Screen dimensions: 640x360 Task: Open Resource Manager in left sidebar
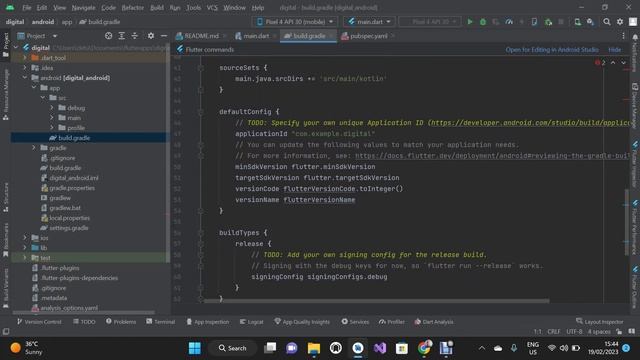(6, 94)
